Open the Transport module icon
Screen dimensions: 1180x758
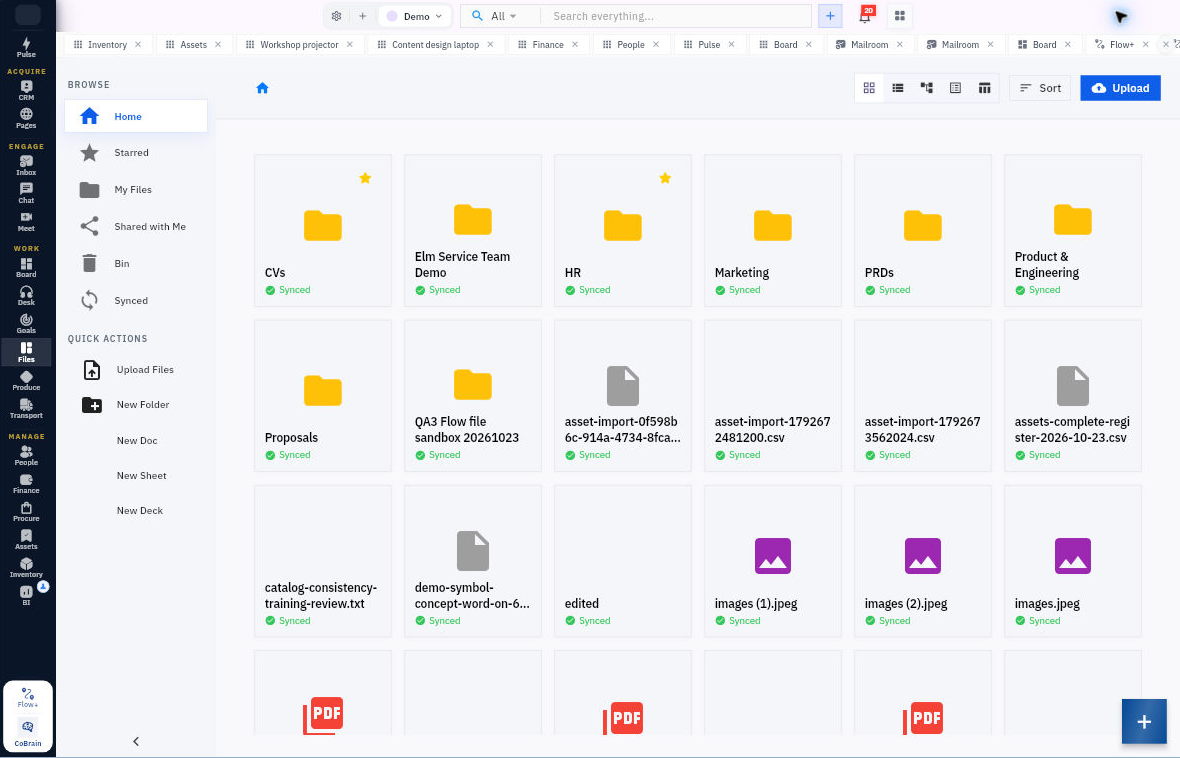click(x=26, y=408)
